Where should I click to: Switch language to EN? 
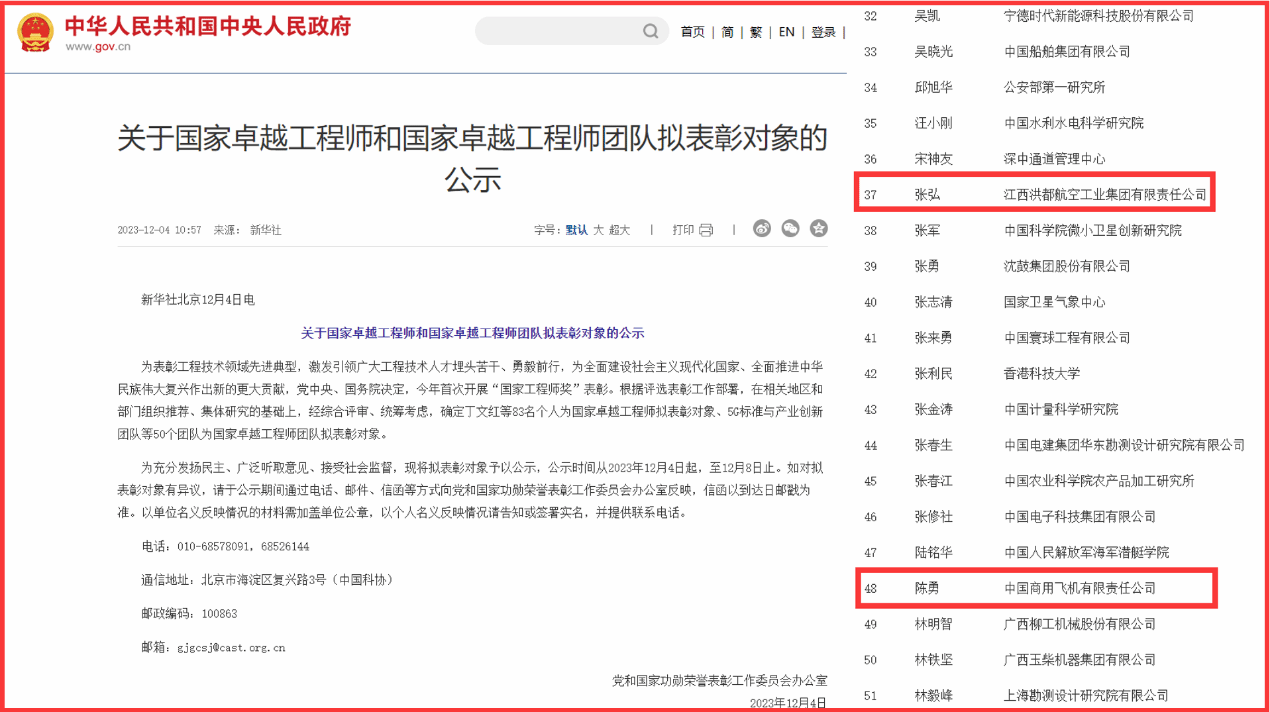pyautogui.click(x=787, y=32)
